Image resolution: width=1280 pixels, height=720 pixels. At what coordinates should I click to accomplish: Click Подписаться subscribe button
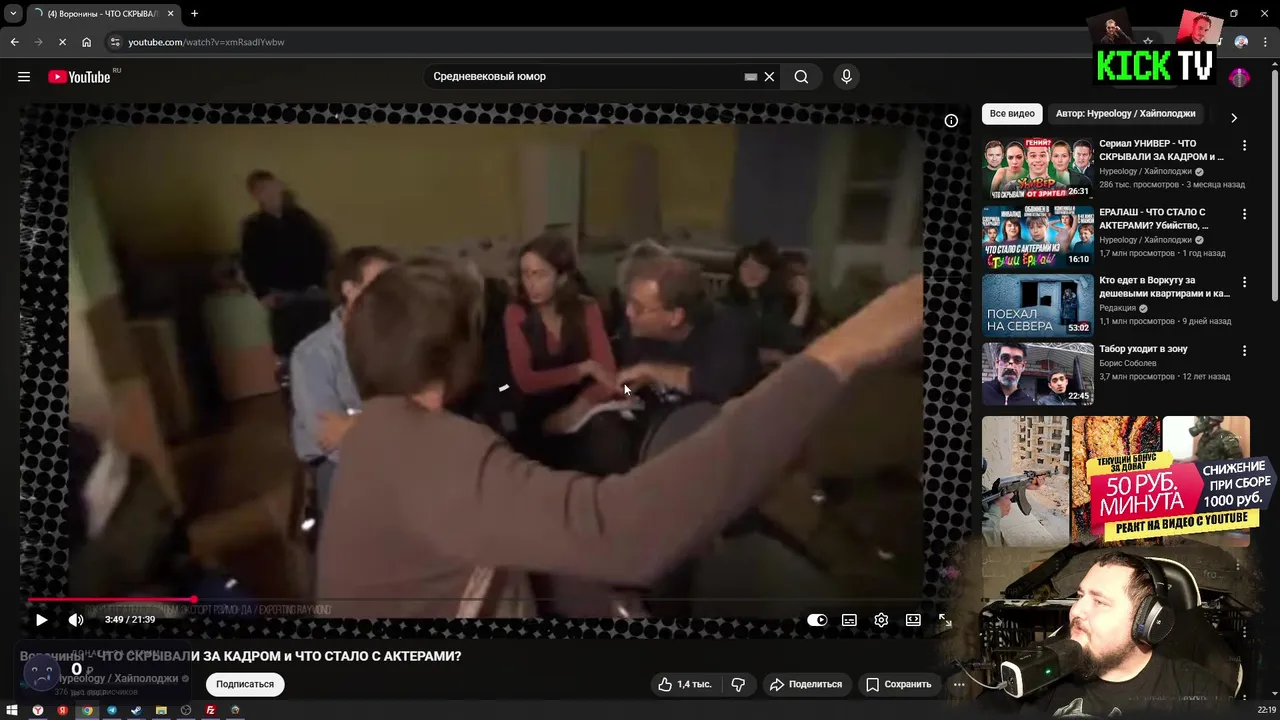click(x=245, y=684)
